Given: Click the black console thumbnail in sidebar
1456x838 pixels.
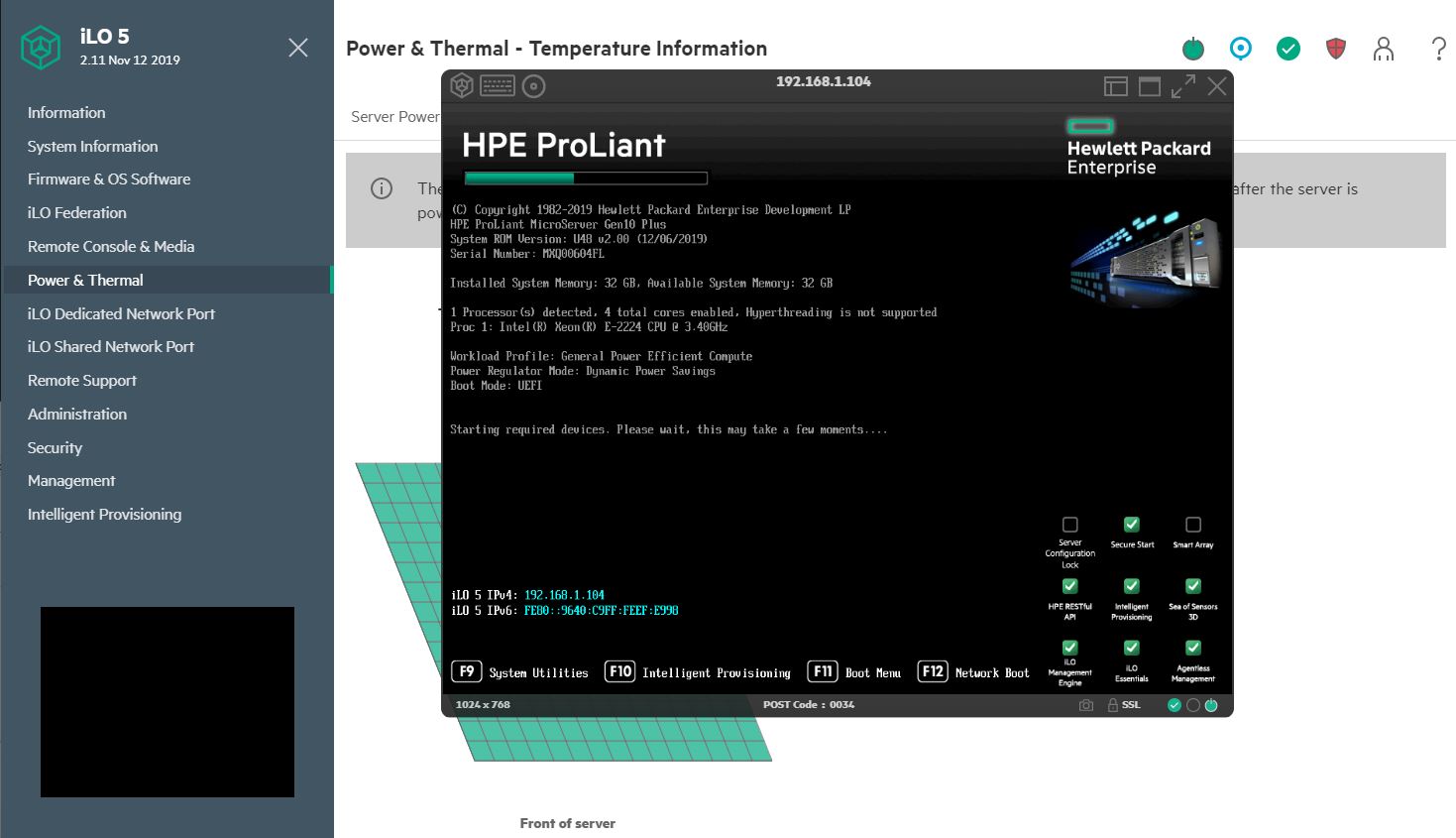Looking at the screenshot, I should 168,702.
